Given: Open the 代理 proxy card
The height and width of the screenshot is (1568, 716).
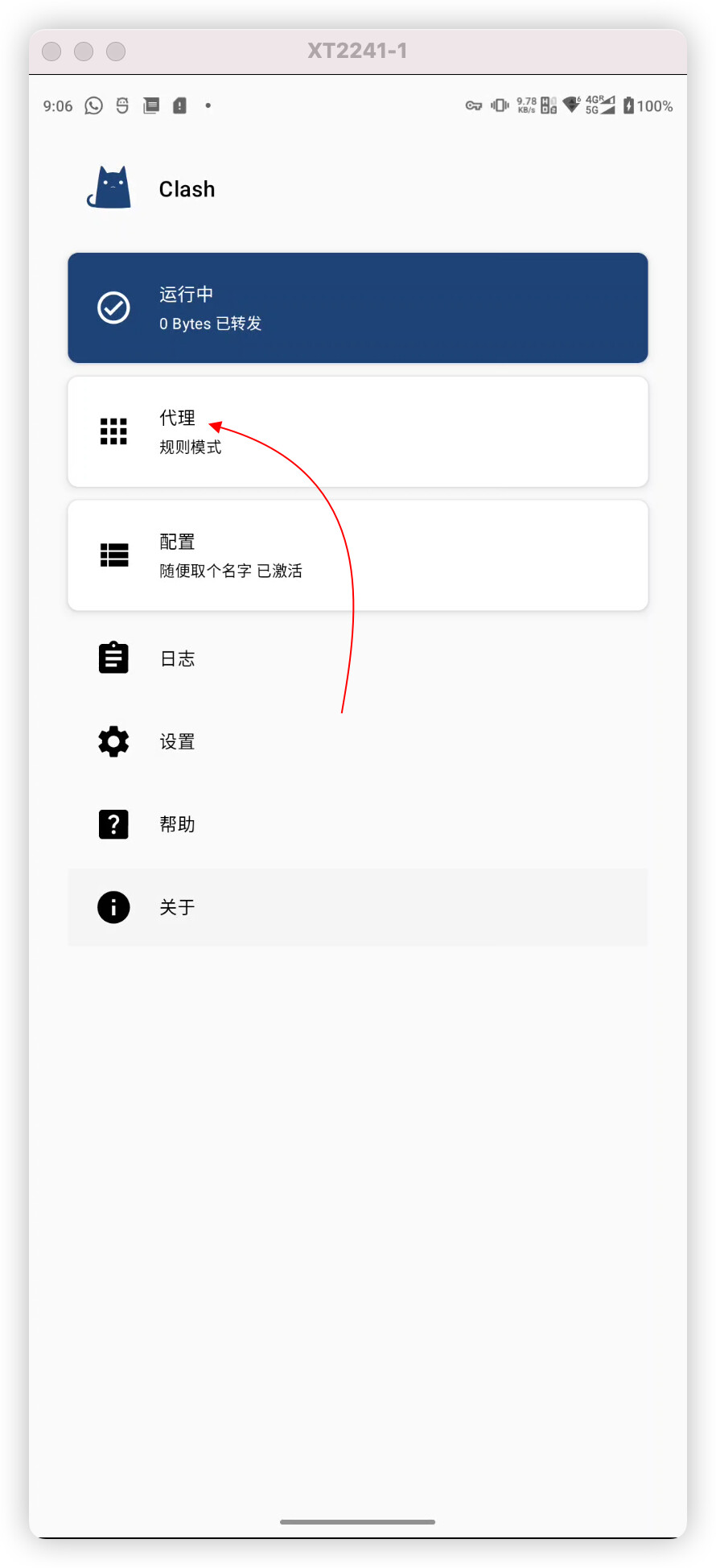Looking at the screenshot, I should point(358,431).
